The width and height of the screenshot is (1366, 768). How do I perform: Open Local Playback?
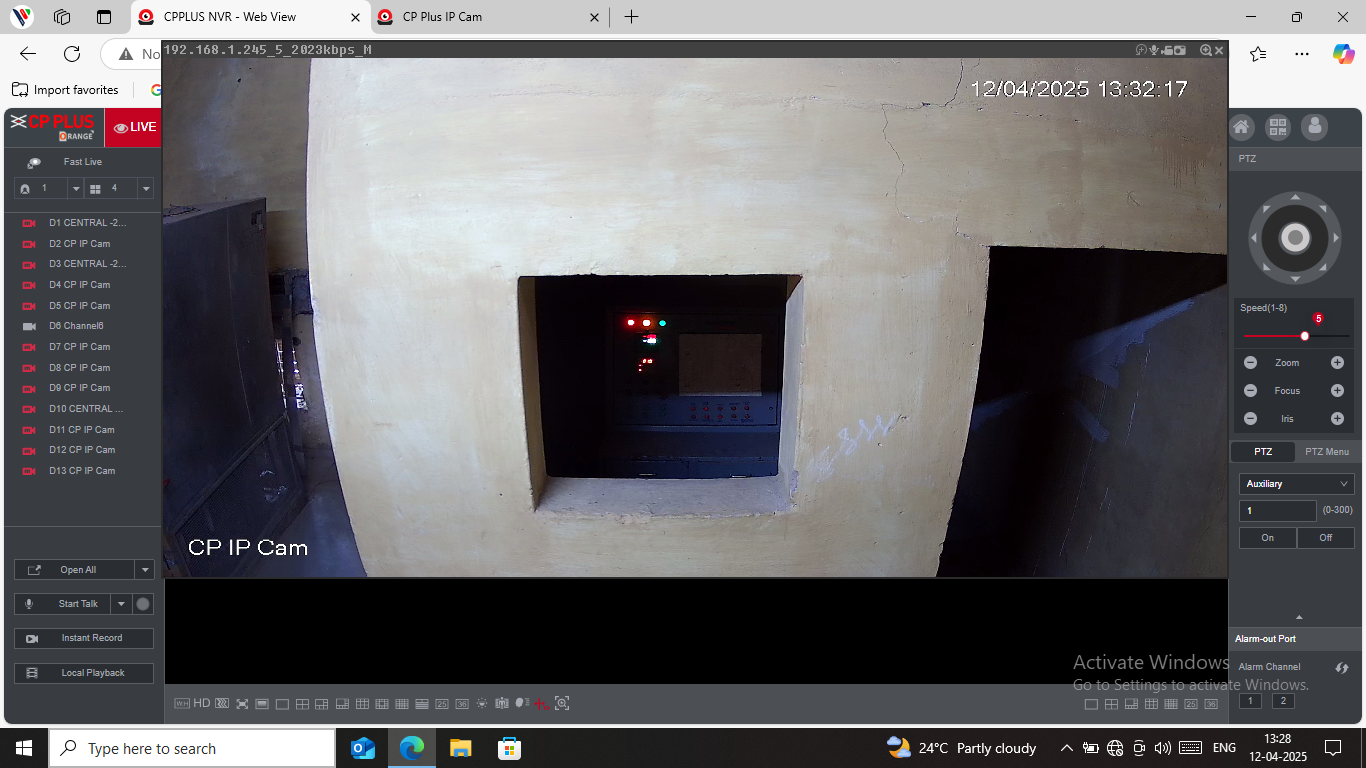point(84,673)
